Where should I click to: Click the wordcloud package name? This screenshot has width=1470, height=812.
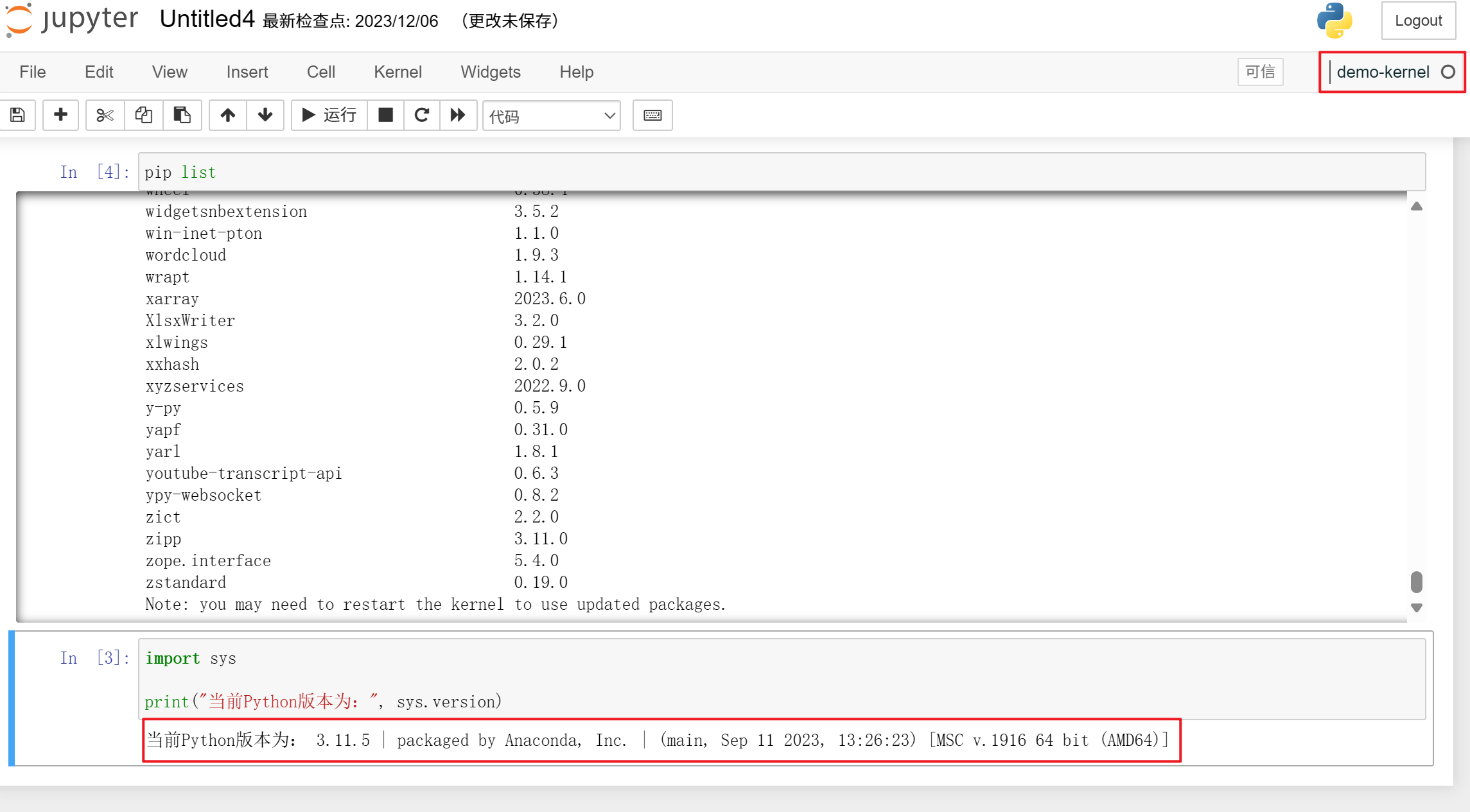coord(186,255)
